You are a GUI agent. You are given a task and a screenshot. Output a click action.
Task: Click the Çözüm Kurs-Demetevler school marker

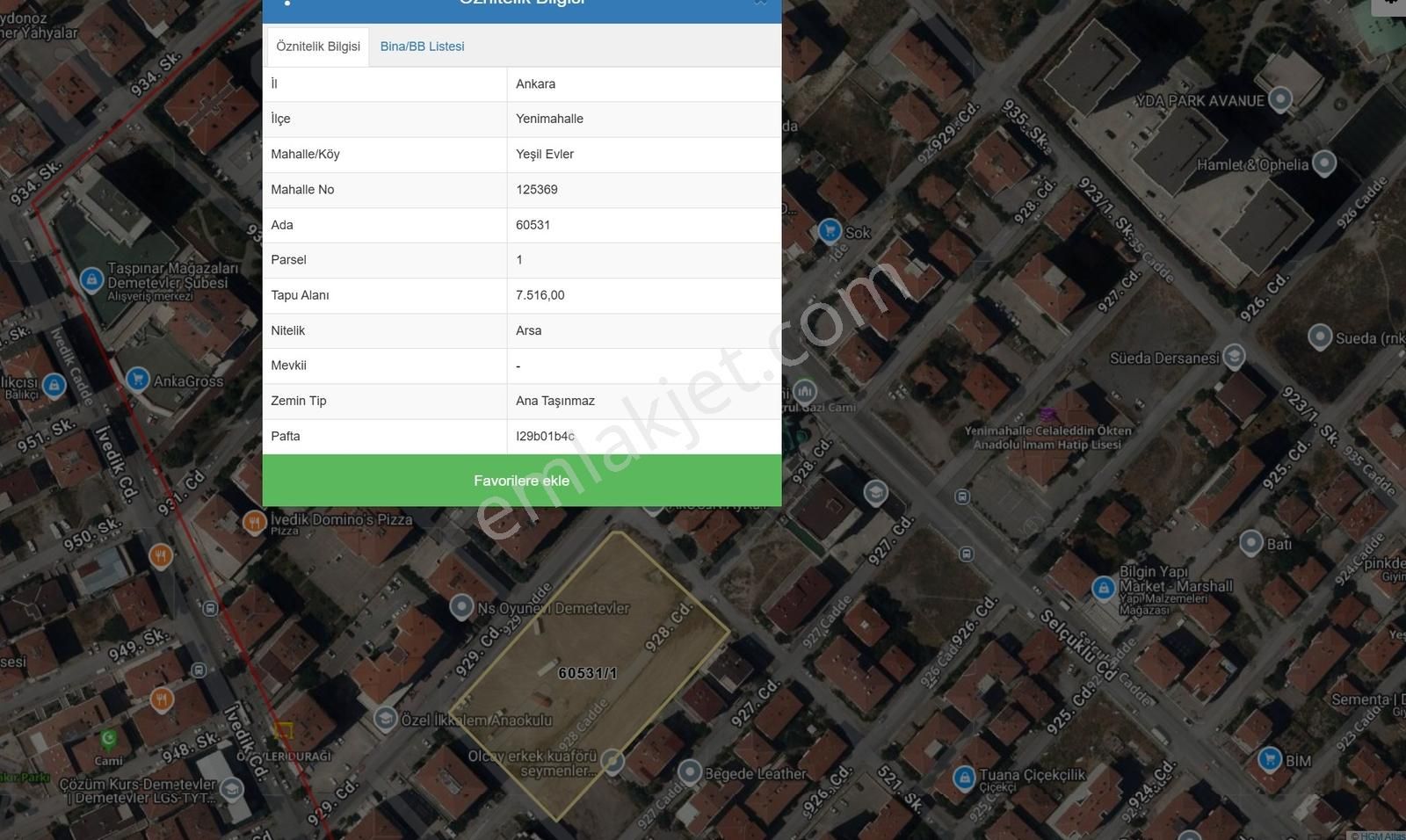[x=231, y=789]
